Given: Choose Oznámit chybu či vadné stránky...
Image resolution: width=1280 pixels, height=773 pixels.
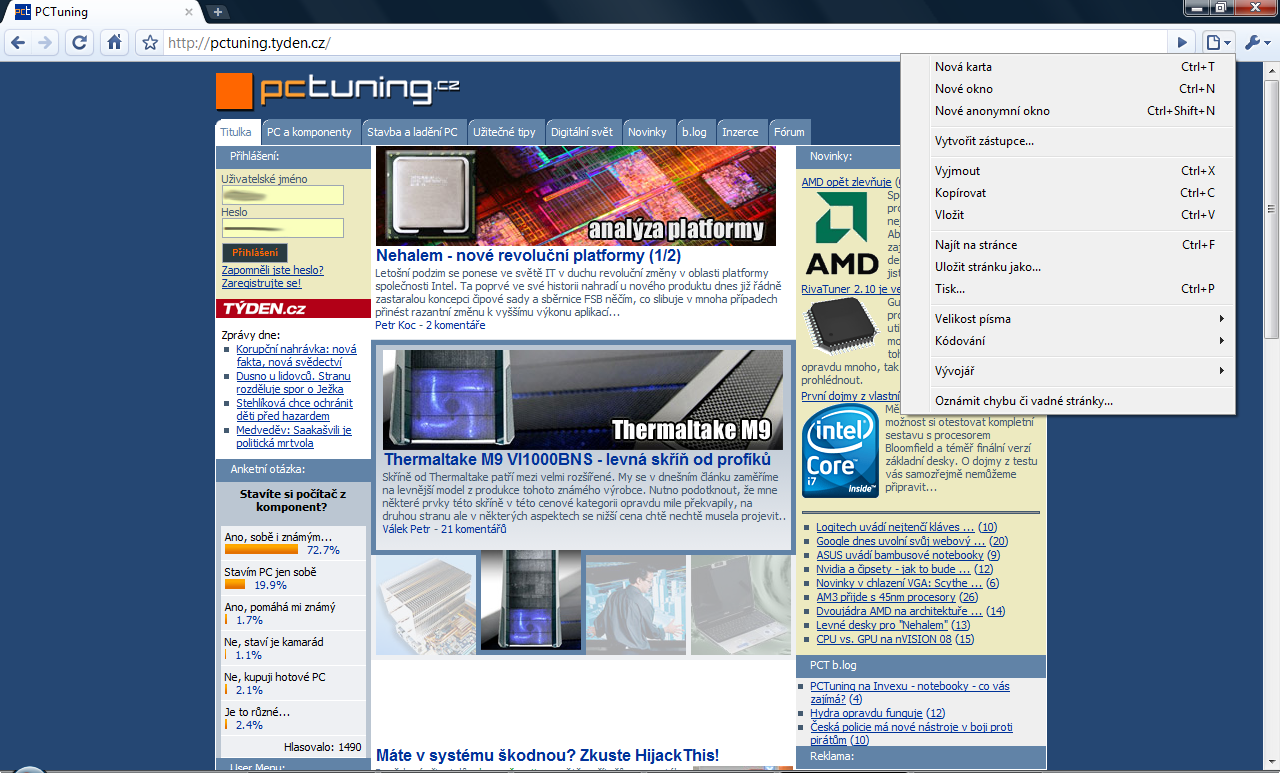Looking at the screenshot, I should coord(1068,401).
